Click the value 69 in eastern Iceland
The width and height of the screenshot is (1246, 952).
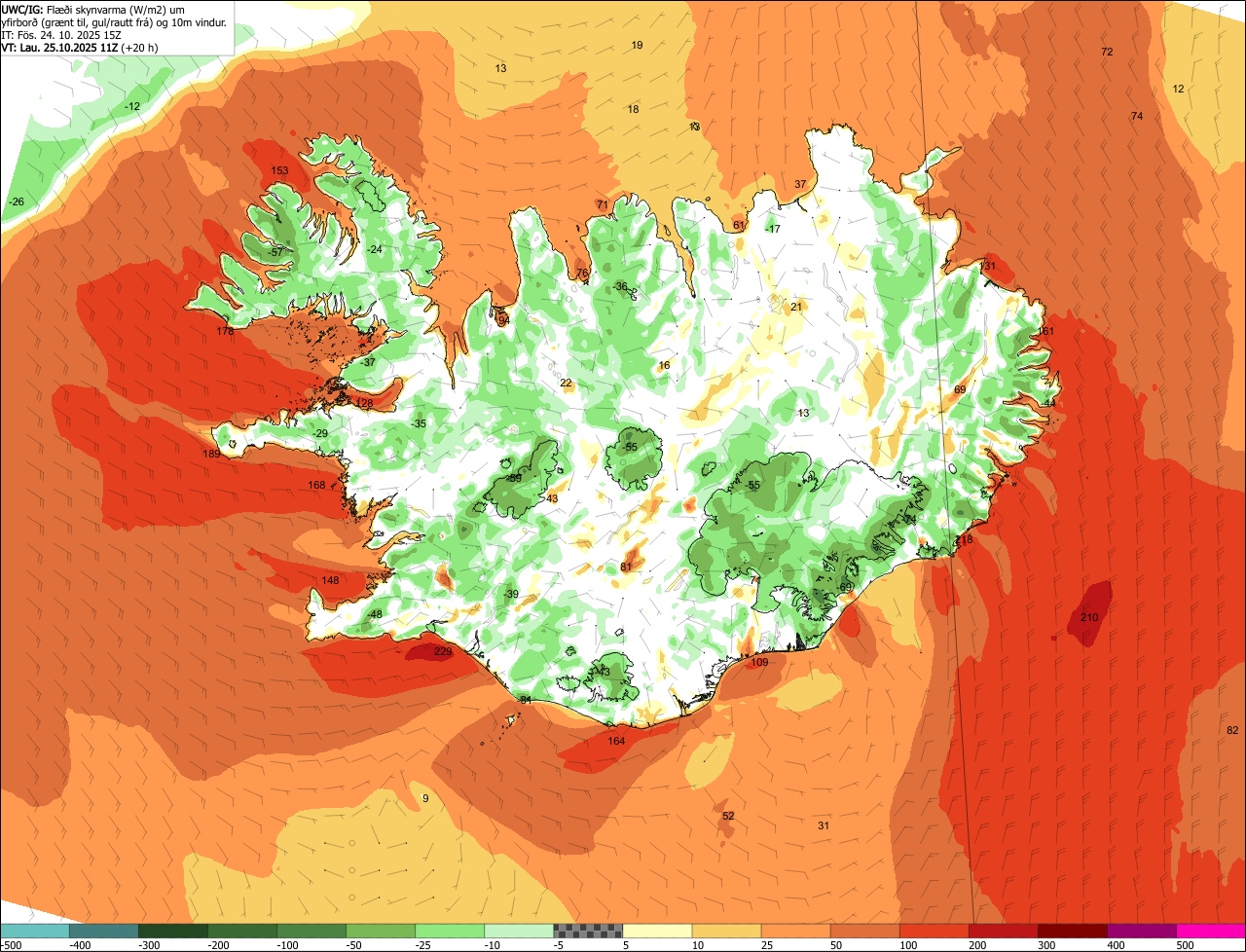click(960, 389)
